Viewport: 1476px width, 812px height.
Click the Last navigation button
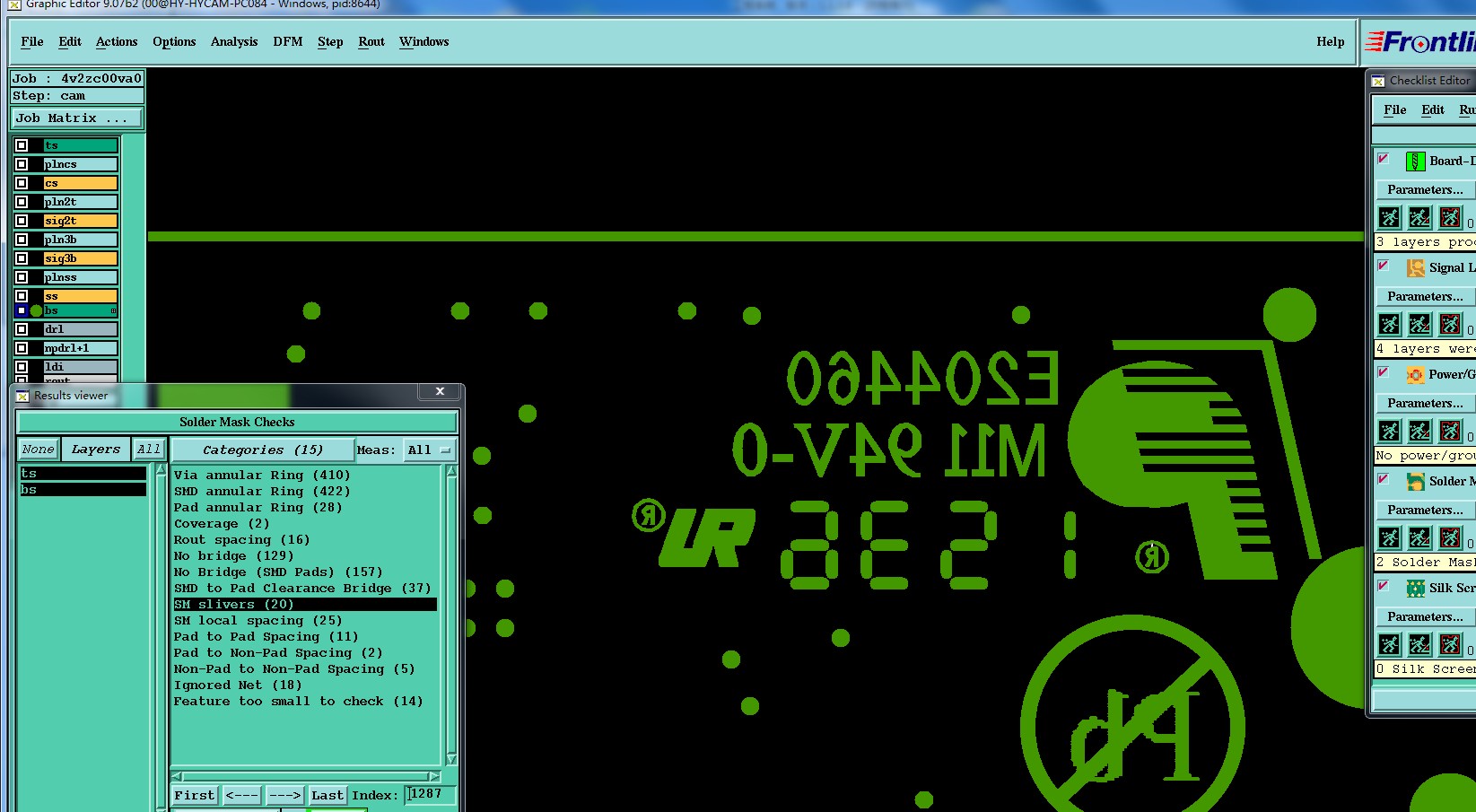(328, 795)
